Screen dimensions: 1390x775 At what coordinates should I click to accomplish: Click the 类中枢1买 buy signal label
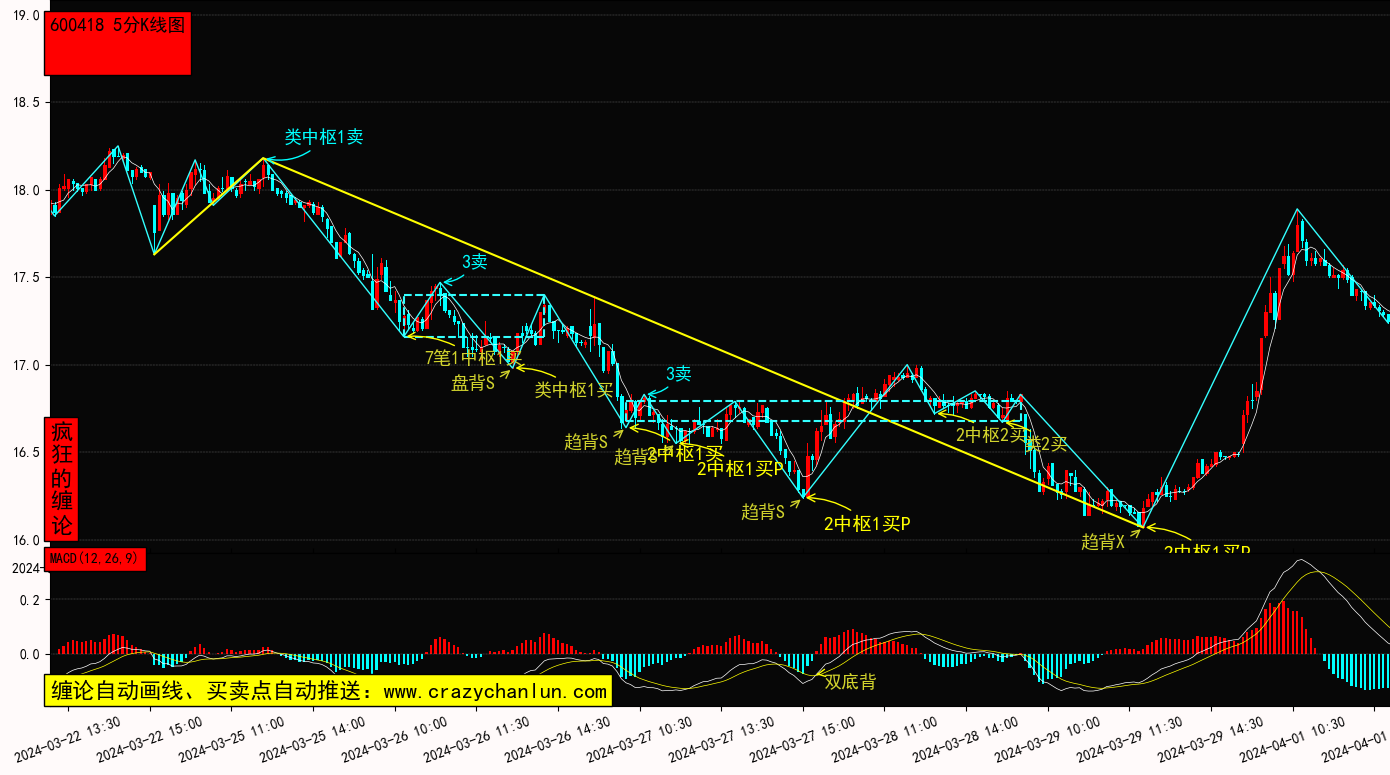click(x=573, y=390)
